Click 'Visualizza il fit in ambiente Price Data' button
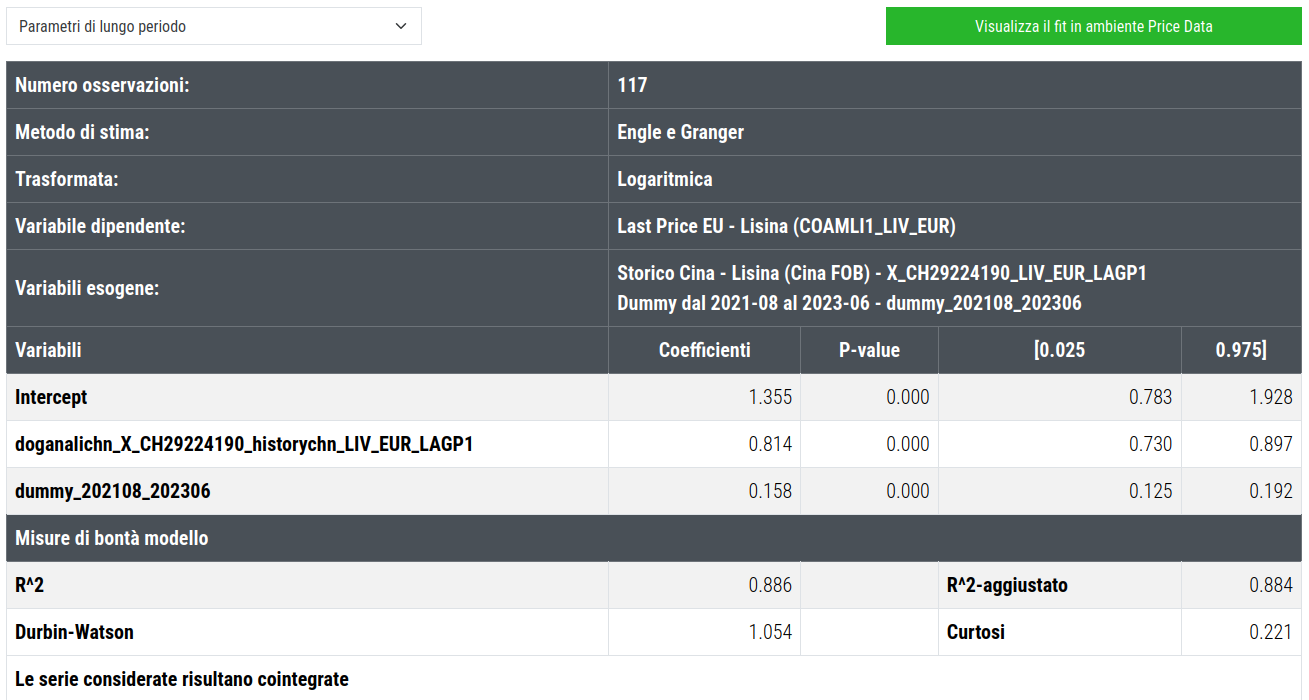The width and height of the screenshot is (1309, 700). point(1094,27)
